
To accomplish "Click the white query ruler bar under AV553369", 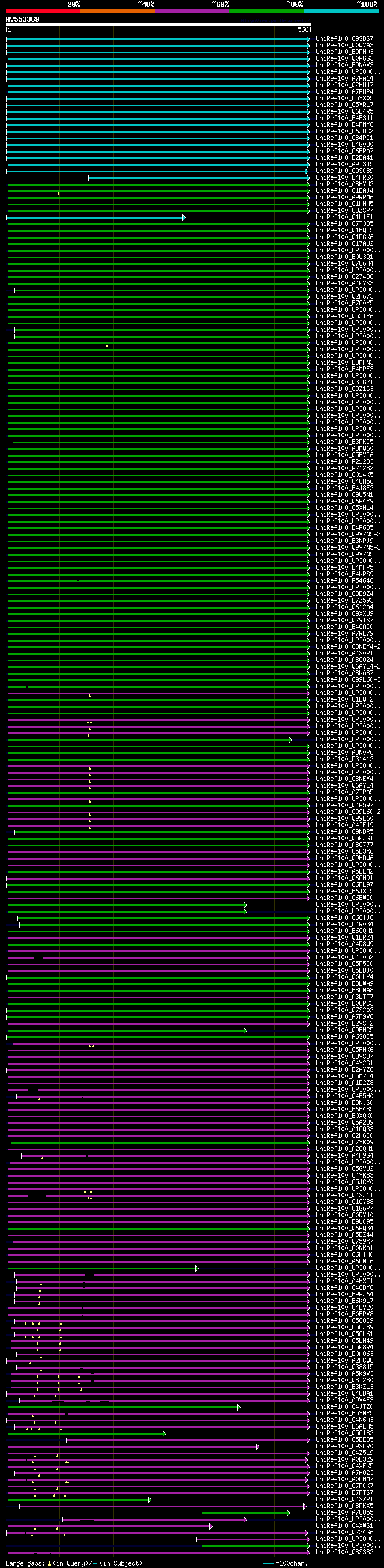I will pos(158,25).
